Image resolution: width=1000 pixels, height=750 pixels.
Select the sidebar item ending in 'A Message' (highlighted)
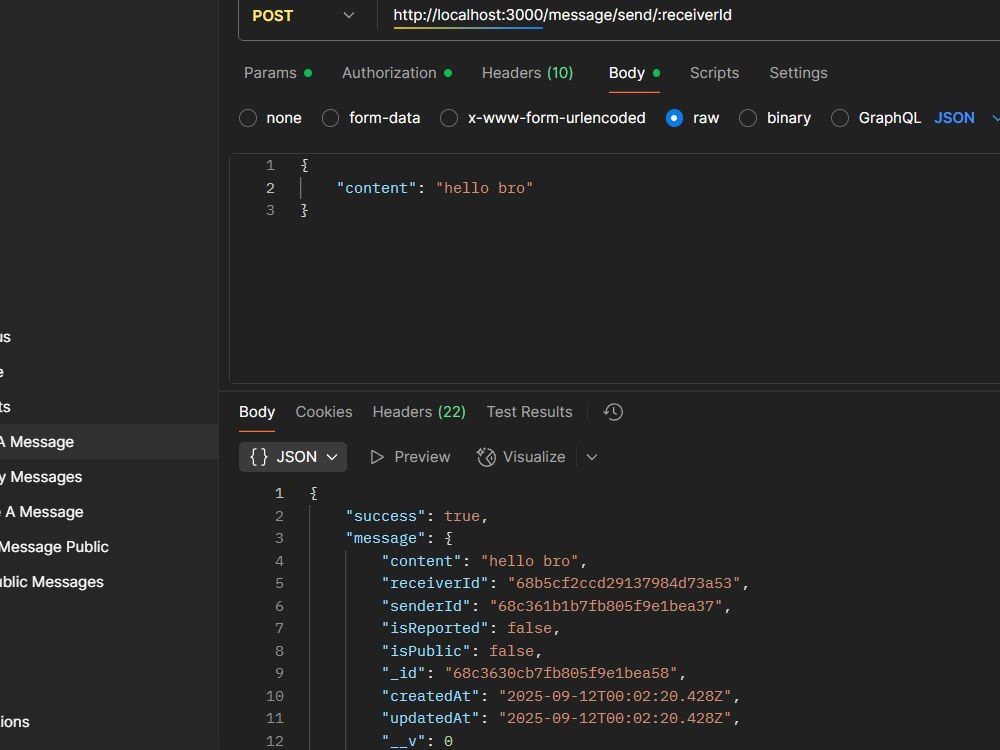coord(109,442)
